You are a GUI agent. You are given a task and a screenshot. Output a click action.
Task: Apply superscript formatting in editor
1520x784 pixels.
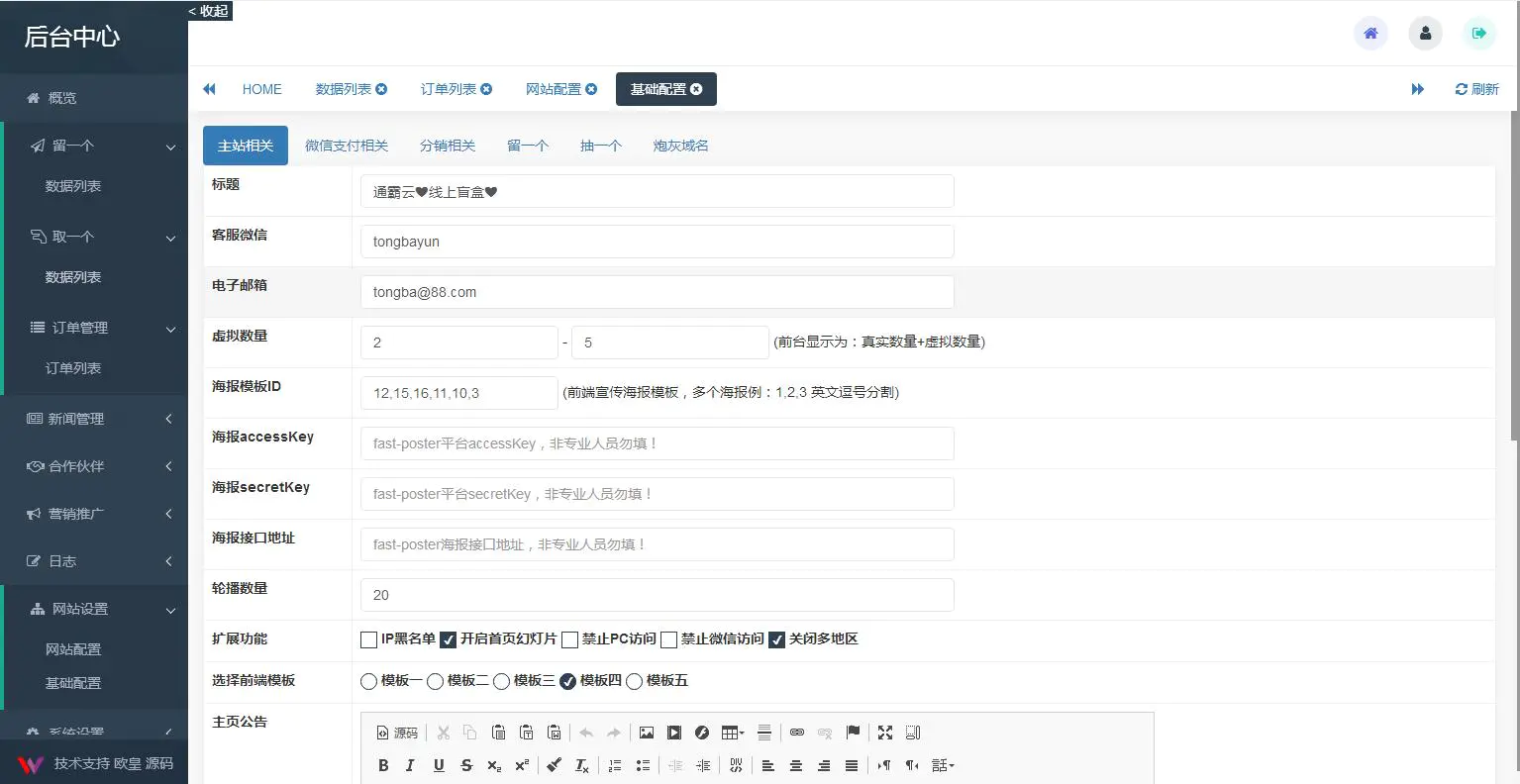(522, 765)
